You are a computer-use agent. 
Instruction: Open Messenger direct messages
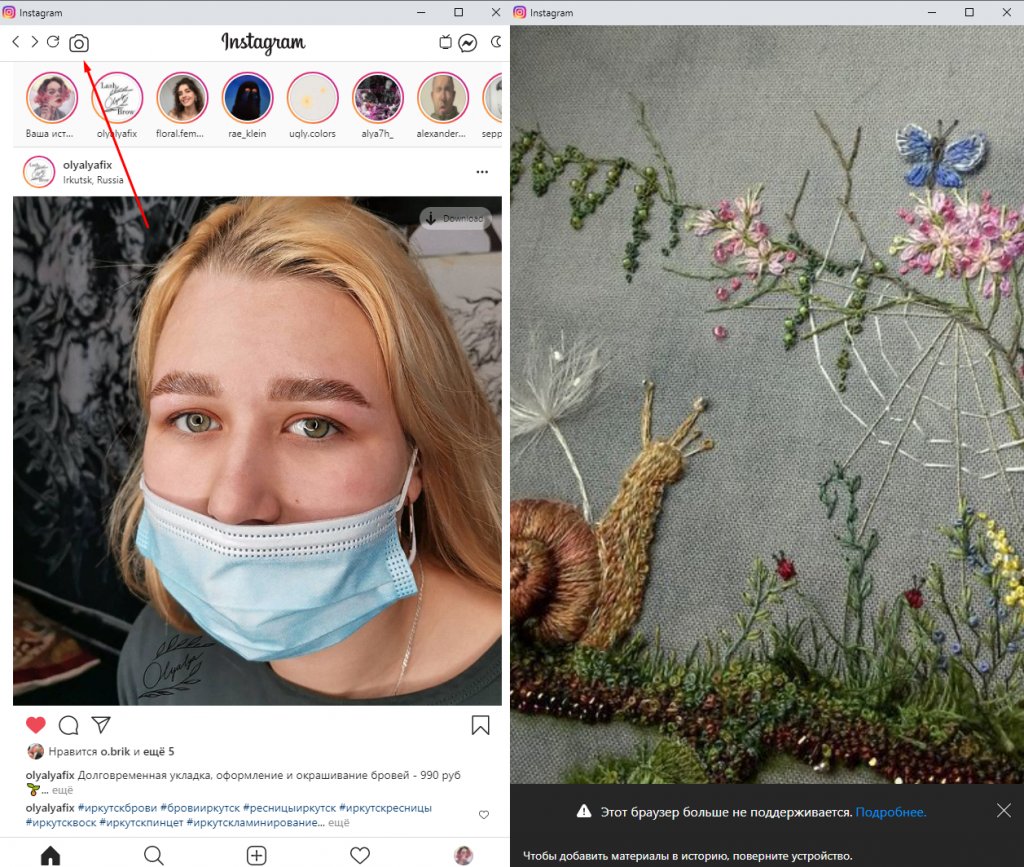pos(467,43)
